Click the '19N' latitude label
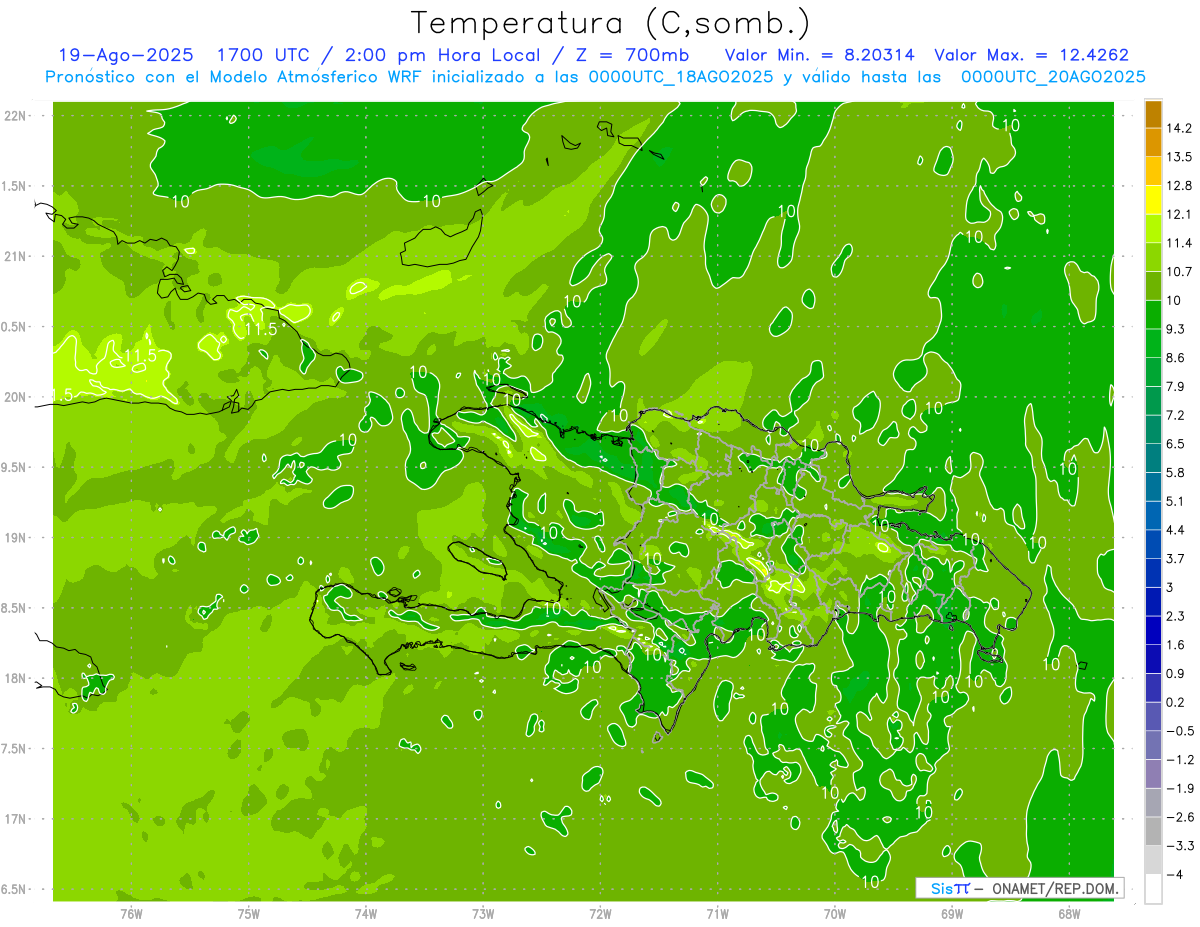1200x927 pixels. point(15,538)
